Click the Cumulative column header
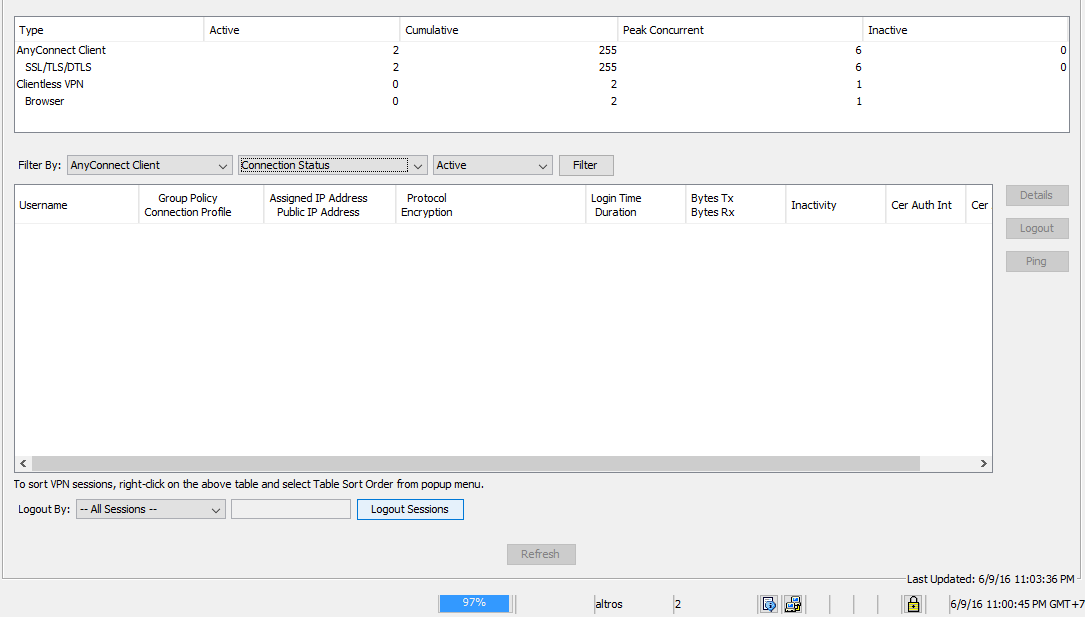This screenshot has height=617, width=1085. pos(509,30)
